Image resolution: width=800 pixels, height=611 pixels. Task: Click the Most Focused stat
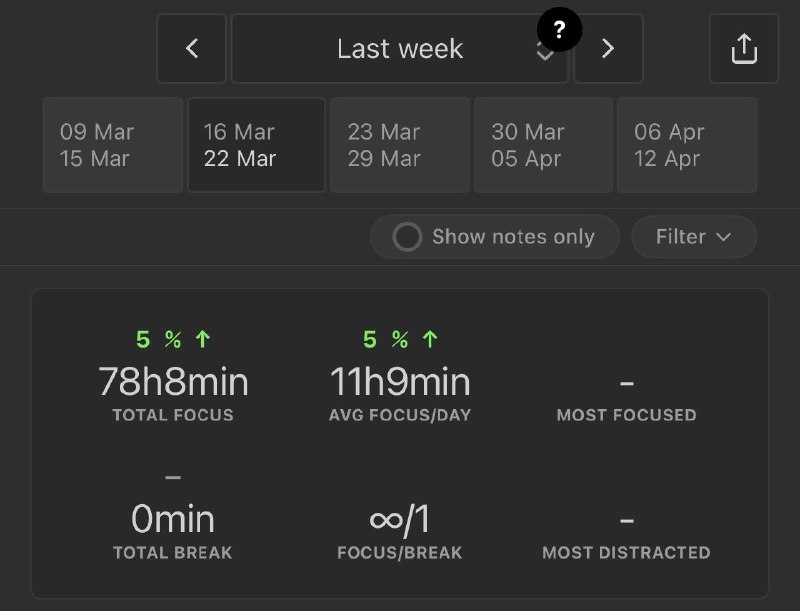626,395
